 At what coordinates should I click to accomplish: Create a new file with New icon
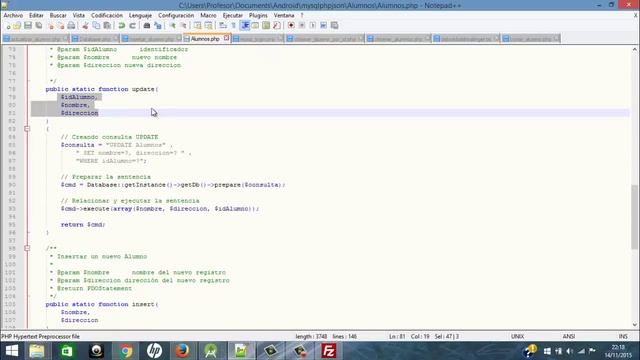point(7,26)
